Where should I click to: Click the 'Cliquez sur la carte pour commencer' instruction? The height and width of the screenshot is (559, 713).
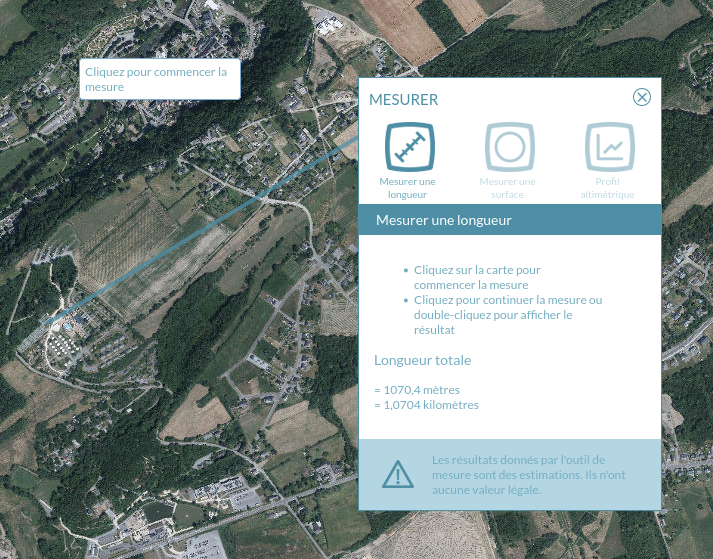[477, 277]
